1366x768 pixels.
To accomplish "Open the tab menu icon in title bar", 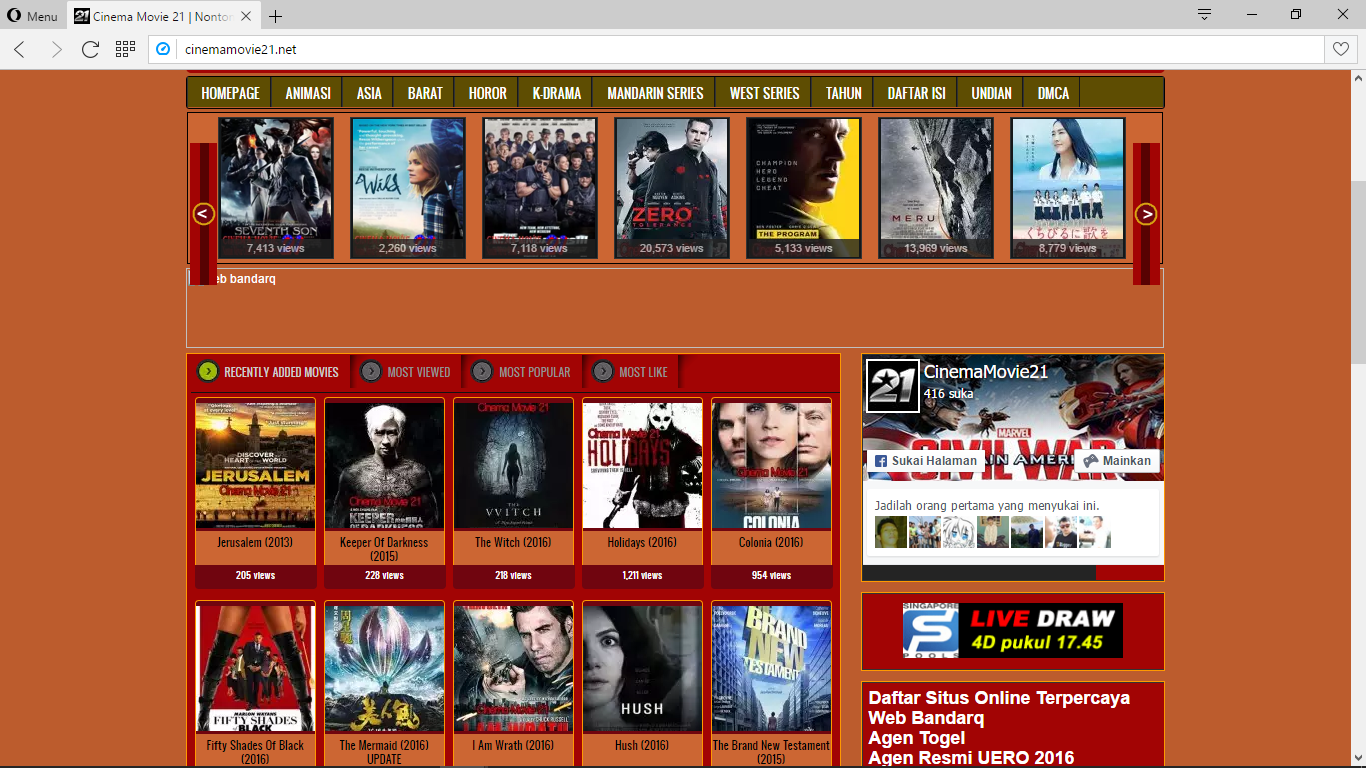I will 1205,15.
